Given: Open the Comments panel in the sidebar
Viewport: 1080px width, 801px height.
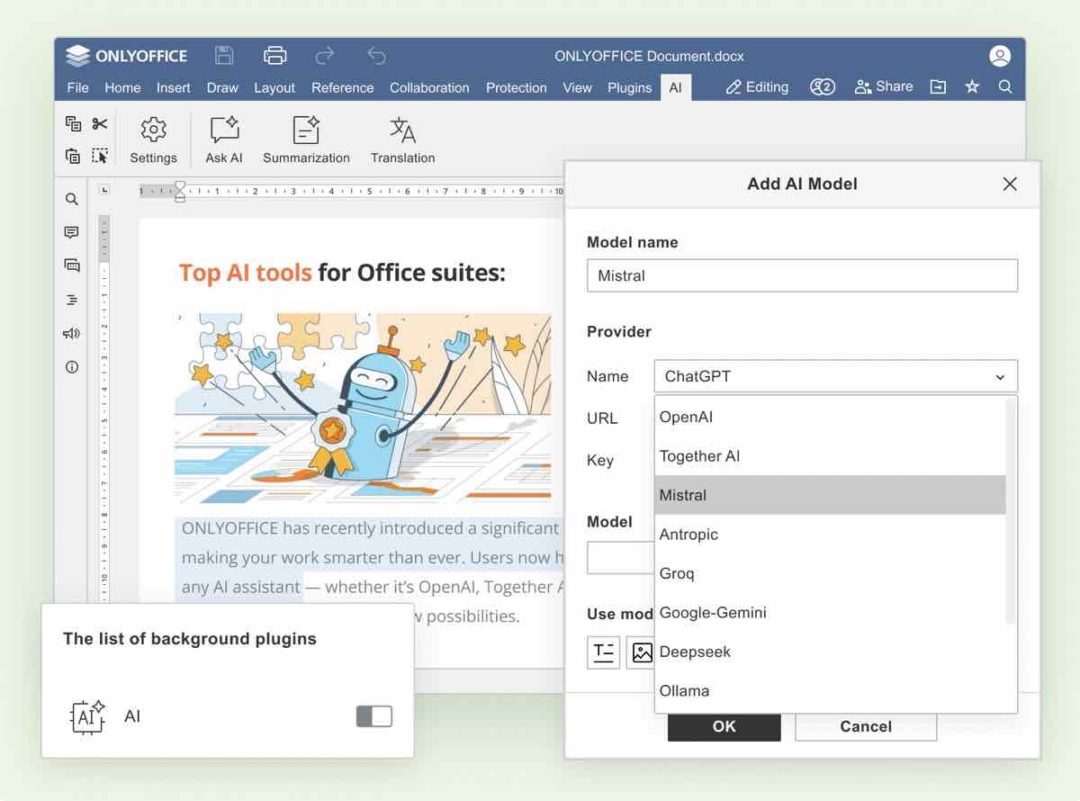Looking at the screenshot, I should (x=71, y=232).
